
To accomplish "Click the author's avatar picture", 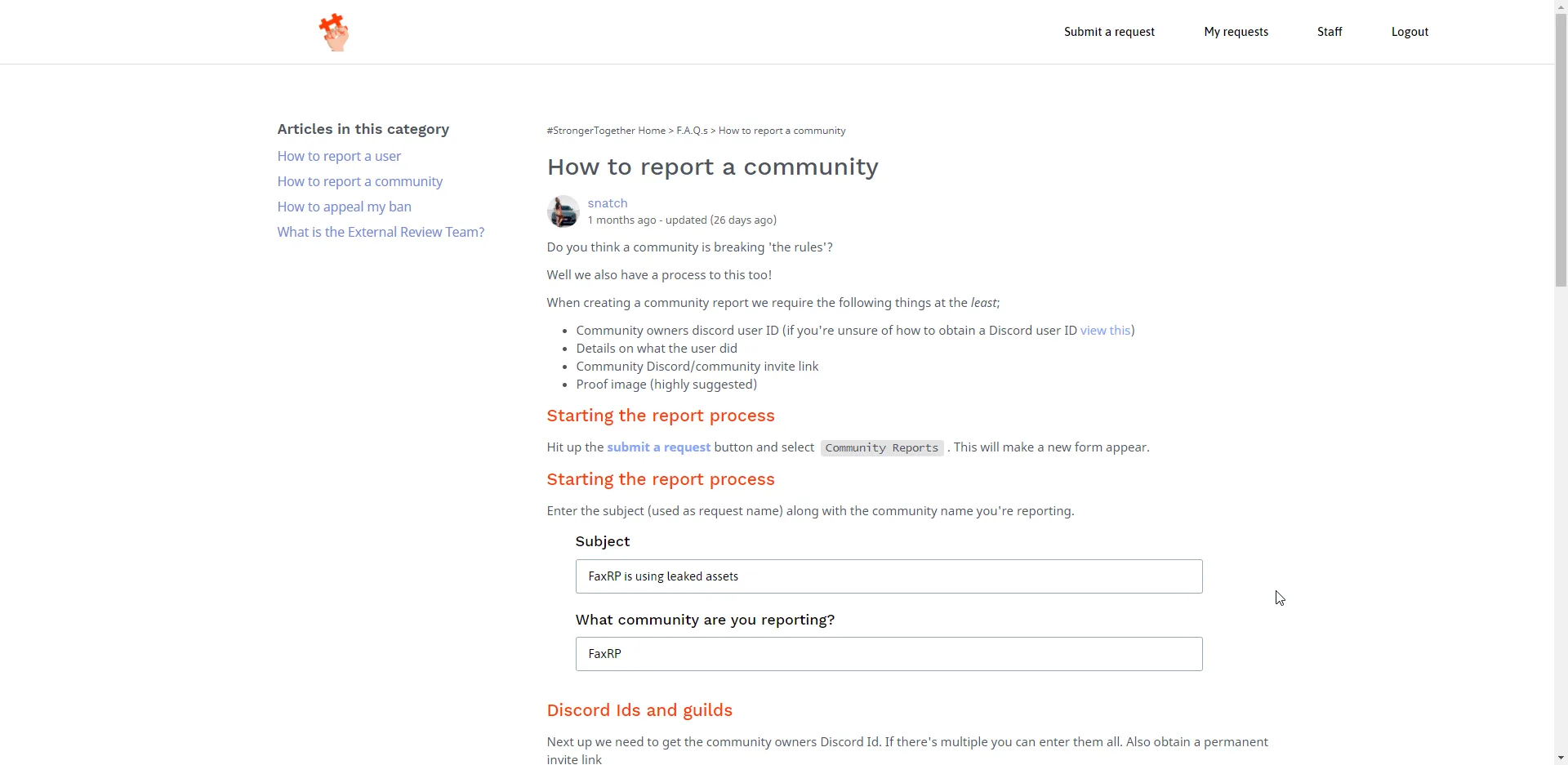I will (x=563, y=211).
